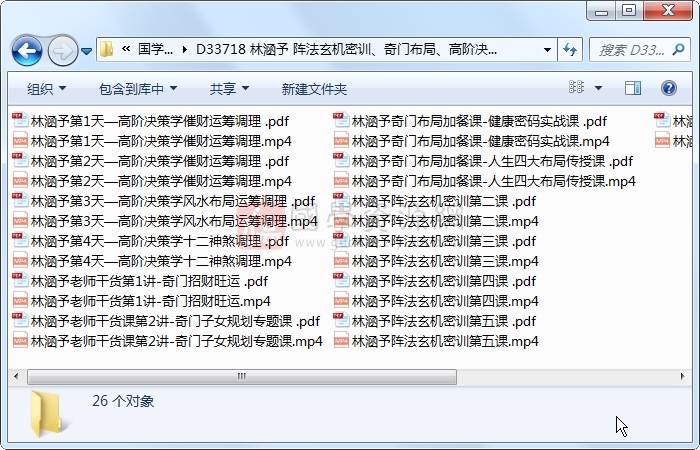Select PDF icon of 第1天—高阶决策学催财运筹调理 .pdf
Image resolution: width=700 pixels, height=450 pixels.
21,121
